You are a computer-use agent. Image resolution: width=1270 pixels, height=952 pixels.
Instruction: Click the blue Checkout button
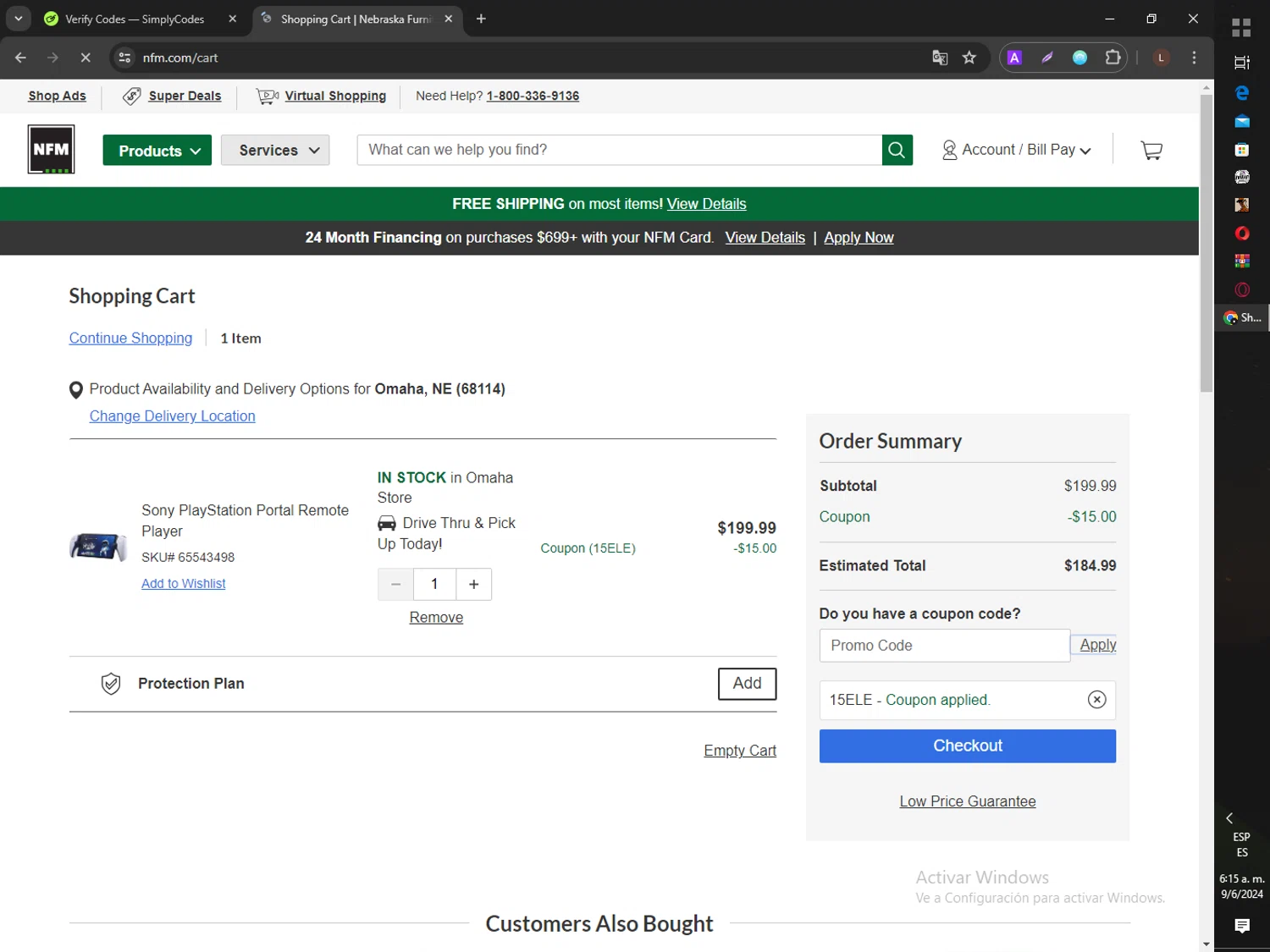coord(967,746)
